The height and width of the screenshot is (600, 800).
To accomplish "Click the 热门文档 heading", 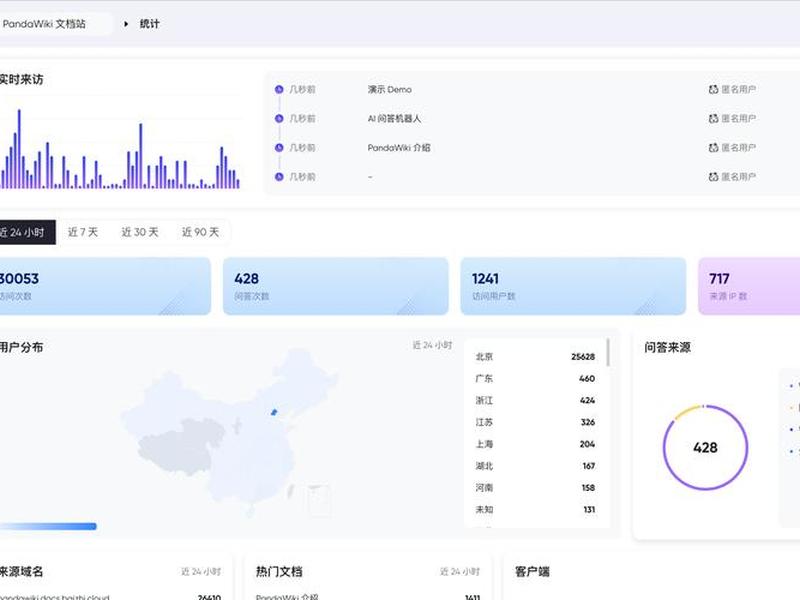I will point(279,571).
